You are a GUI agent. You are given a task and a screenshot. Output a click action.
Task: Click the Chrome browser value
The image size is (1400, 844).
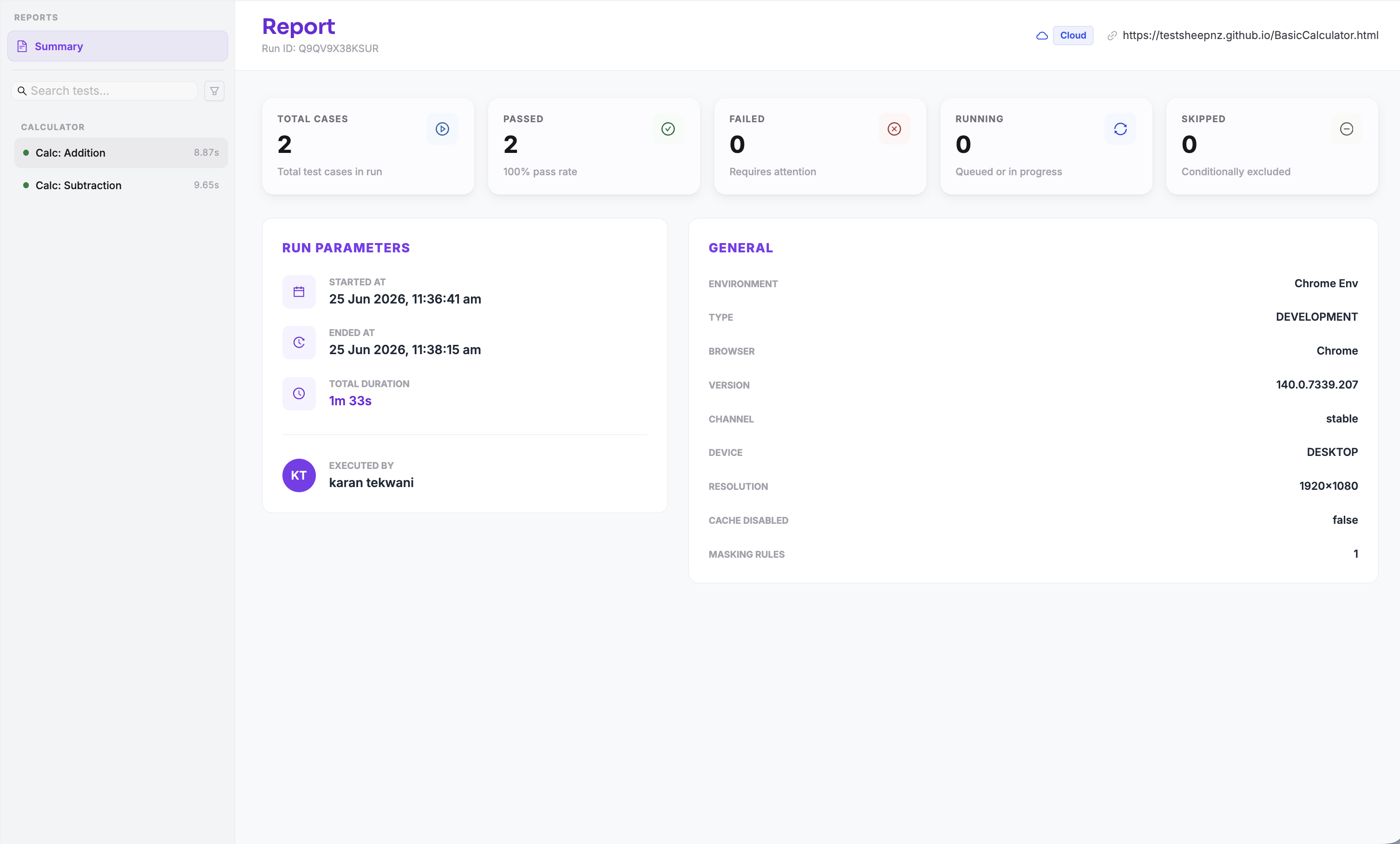pyautogui.click(x=1337, y=351)
